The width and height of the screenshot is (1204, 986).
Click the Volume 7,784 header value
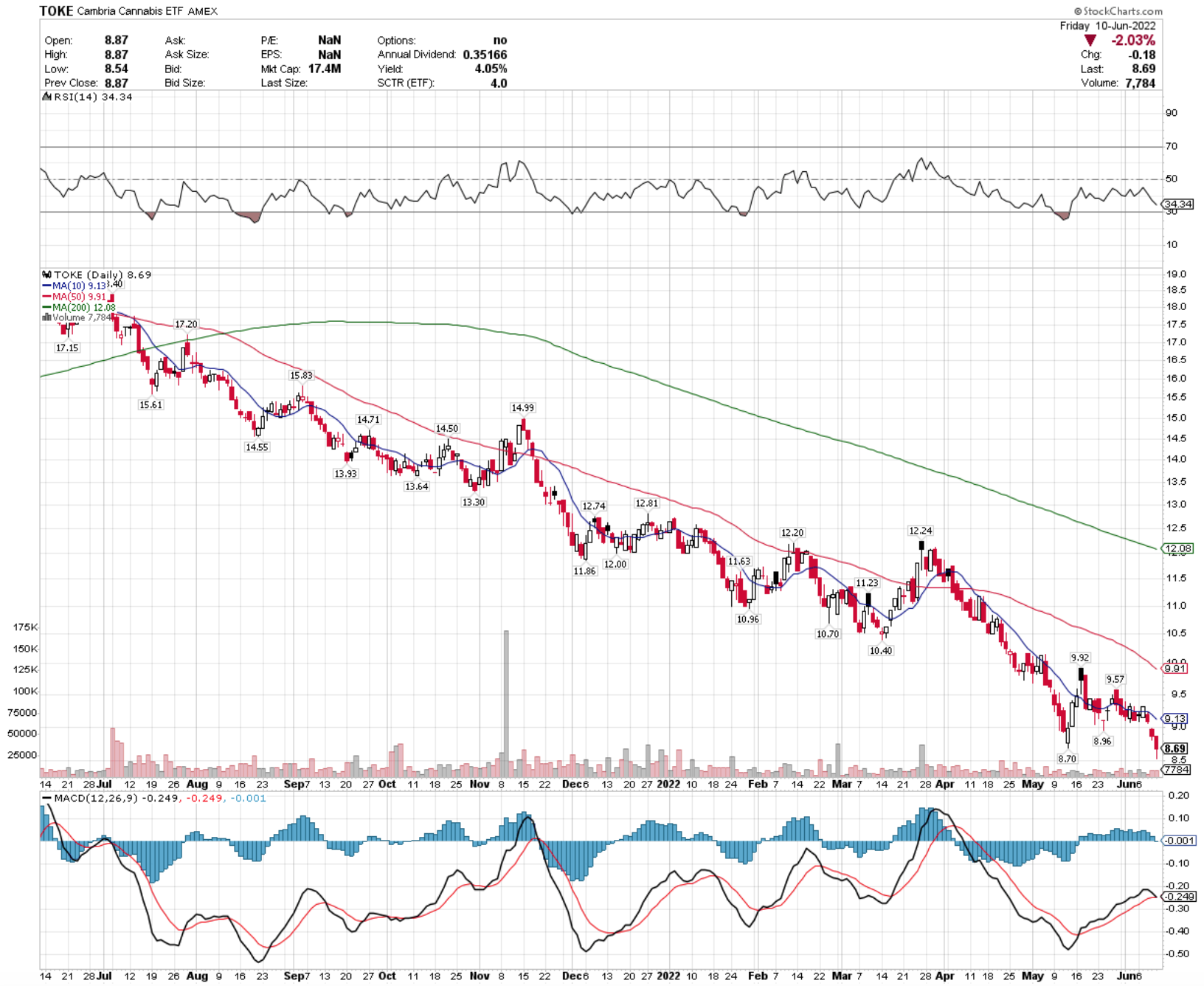[1140, 83]
